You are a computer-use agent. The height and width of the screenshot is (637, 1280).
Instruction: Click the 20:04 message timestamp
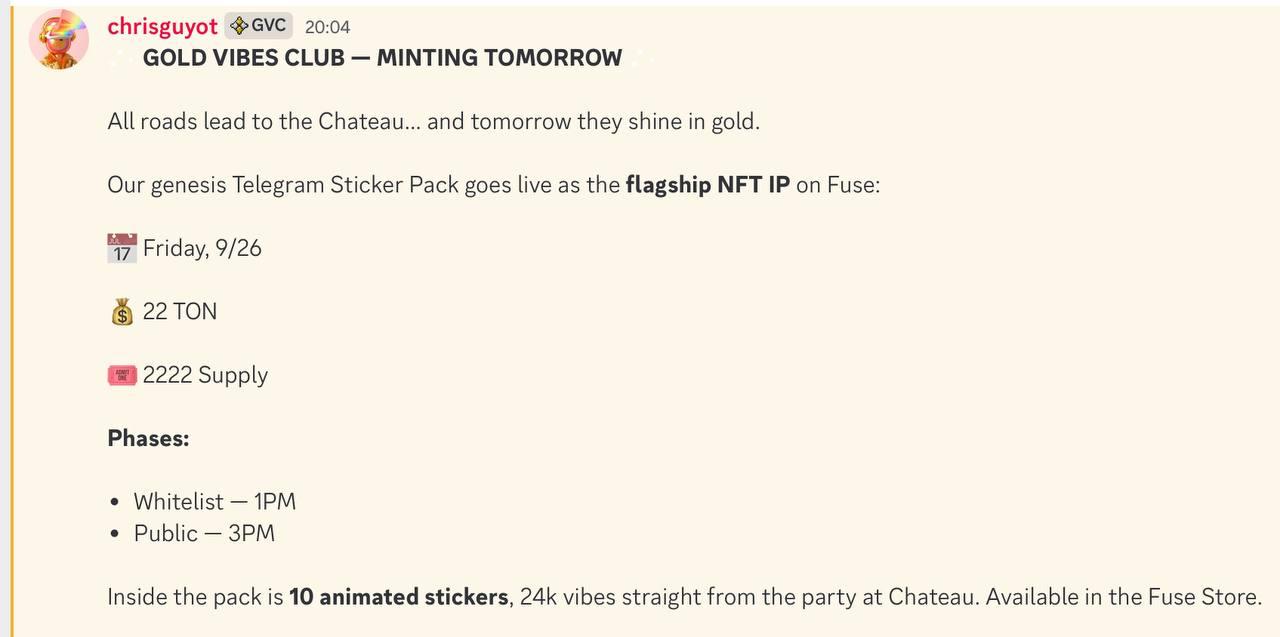point(327,27)
